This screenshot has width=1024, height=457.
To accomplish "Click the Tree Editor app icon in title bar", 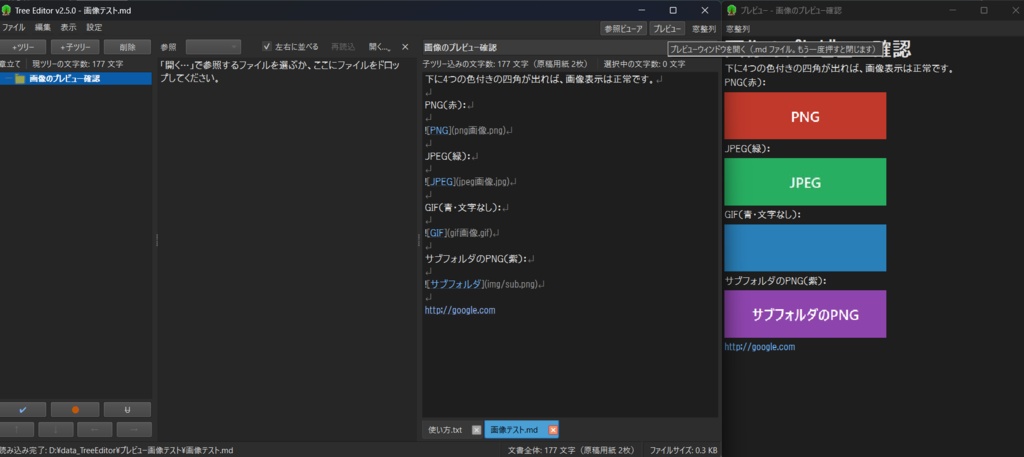I will [7, 10].
